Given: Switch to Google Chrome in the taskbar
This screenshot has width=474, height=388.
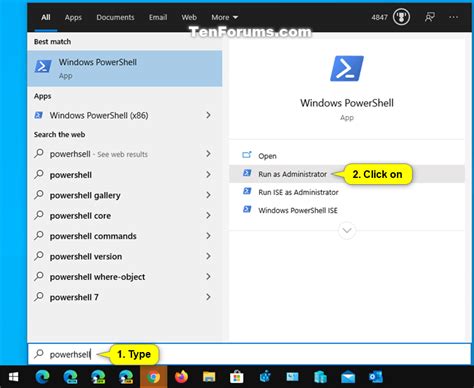Looking at the screenshot, I should point(153,377).
